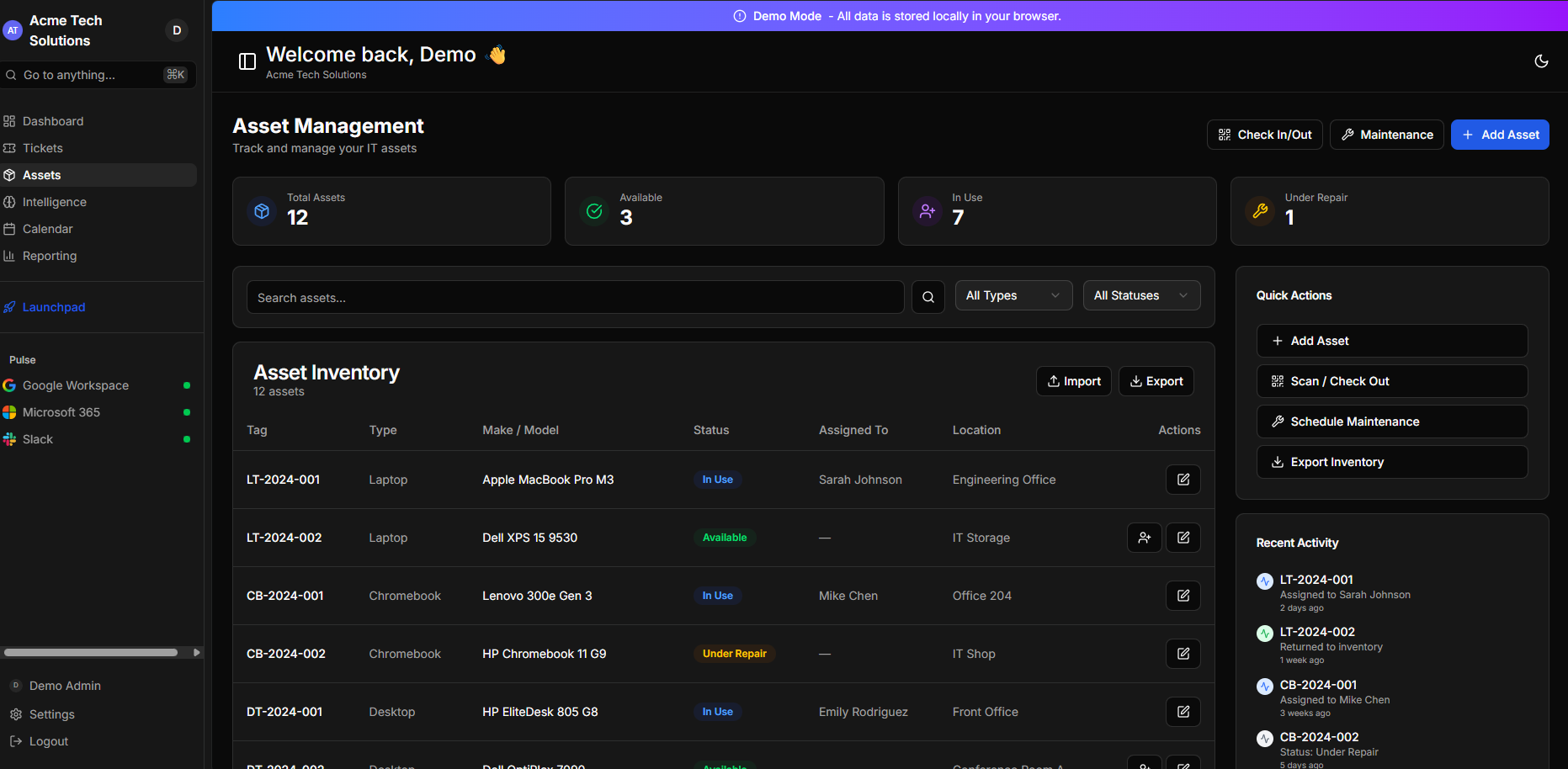
Task: Click CB-2024-002 activity icon
Action: (x=1265, y=739)
